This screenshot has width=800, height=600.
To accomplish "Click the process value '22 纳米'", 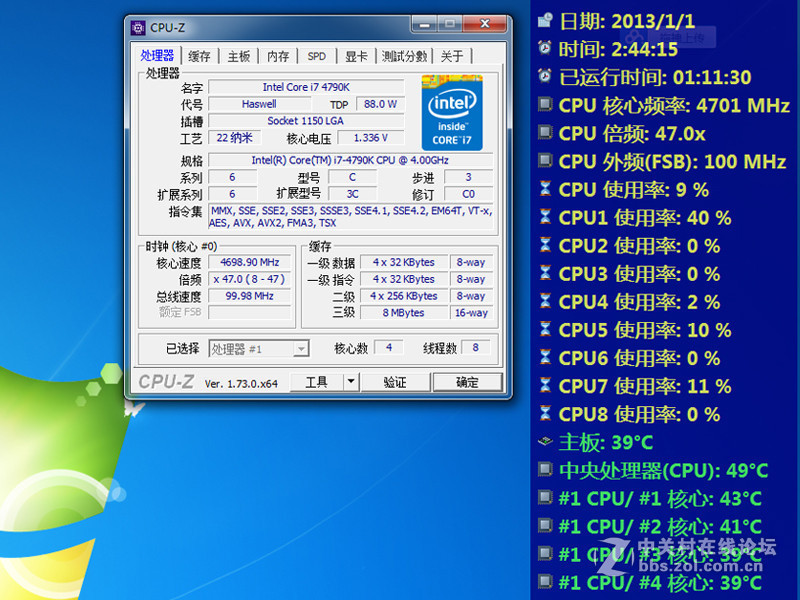I will point(235,138).
